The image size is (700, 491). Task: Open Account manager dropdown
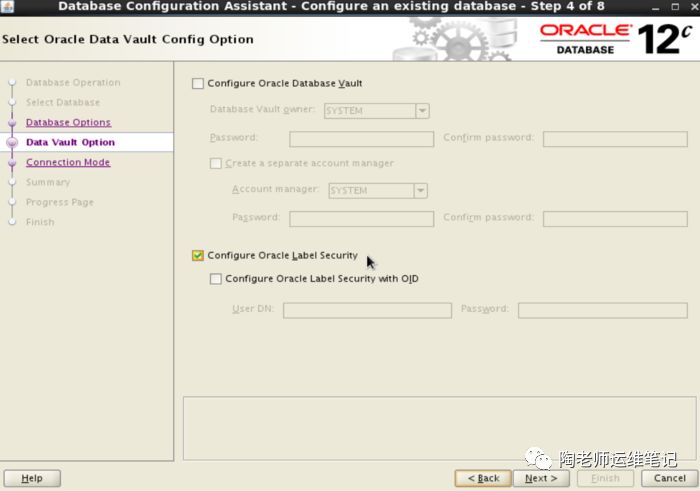tap(420, 191)
